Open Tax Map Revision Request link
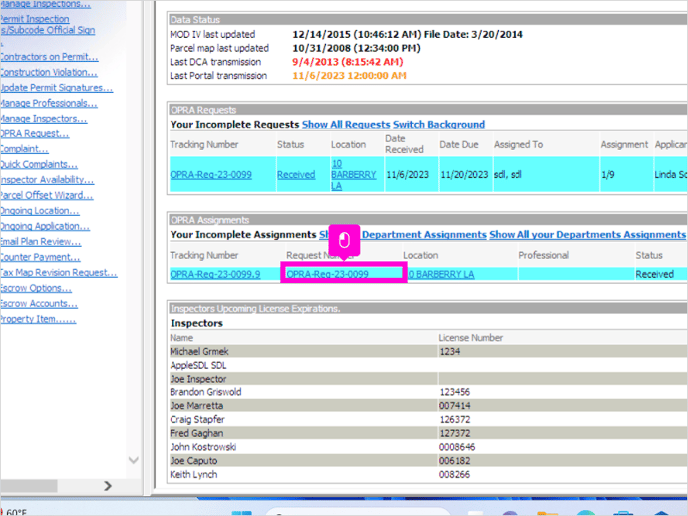Screen dimensions: 688x516 (x=59, y=272)
